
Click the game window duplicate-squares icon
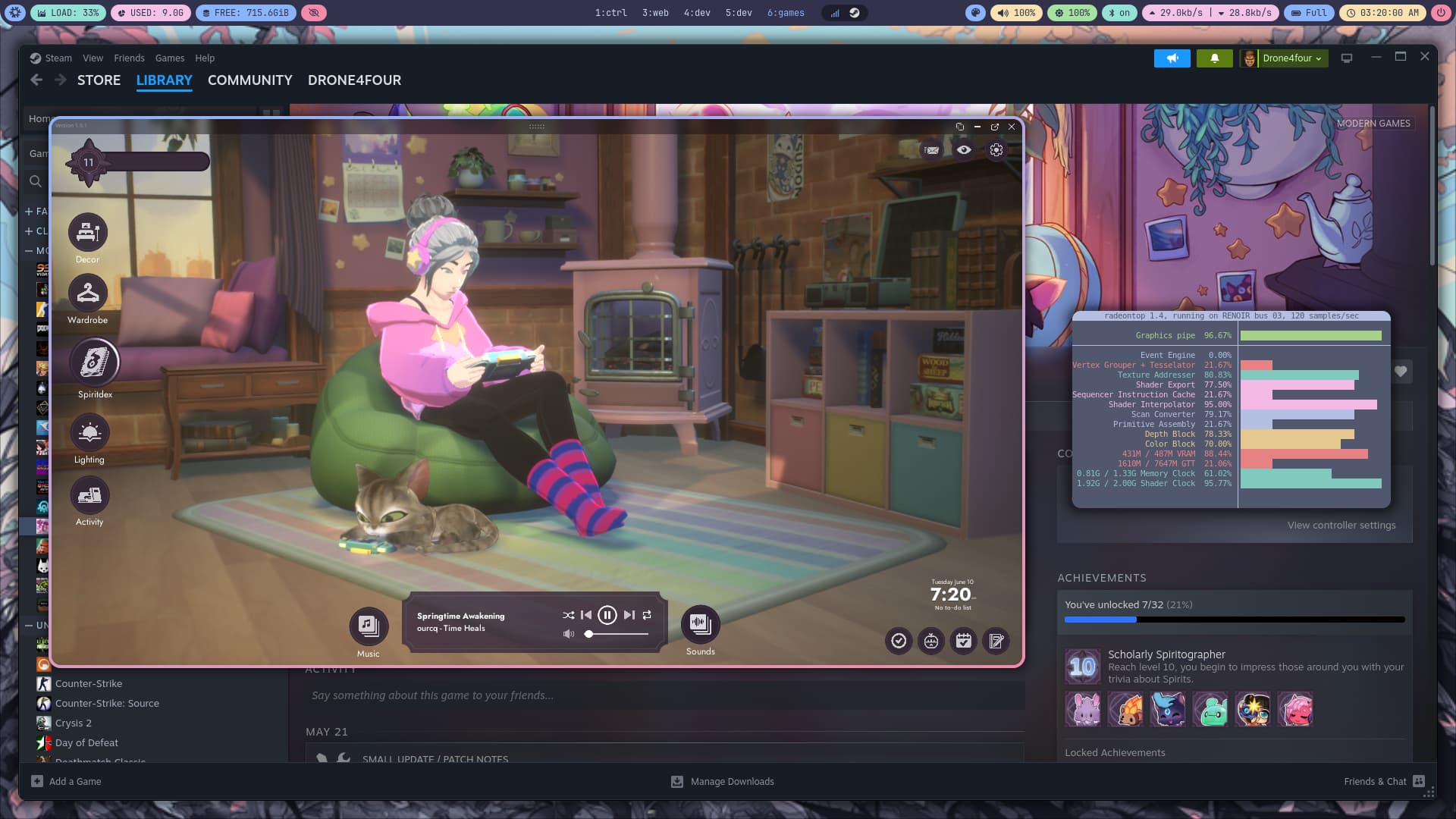pyautogui.click(x=959, y=127)
